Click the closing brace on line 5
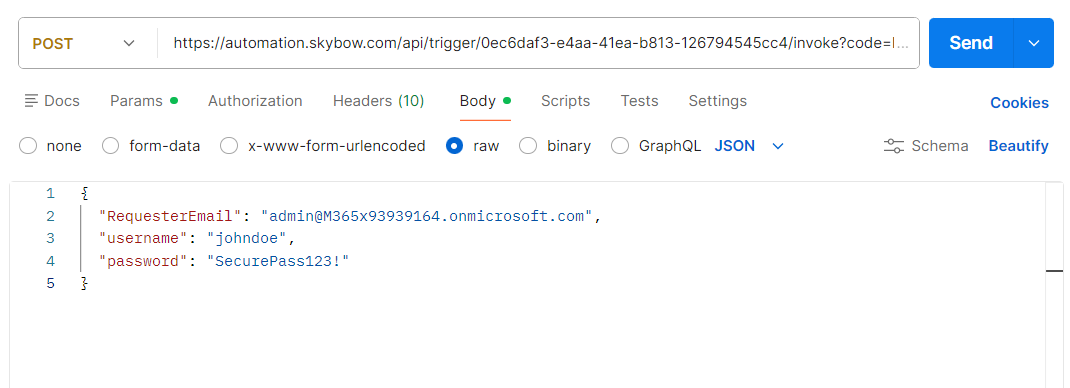 tap(85, 284)
